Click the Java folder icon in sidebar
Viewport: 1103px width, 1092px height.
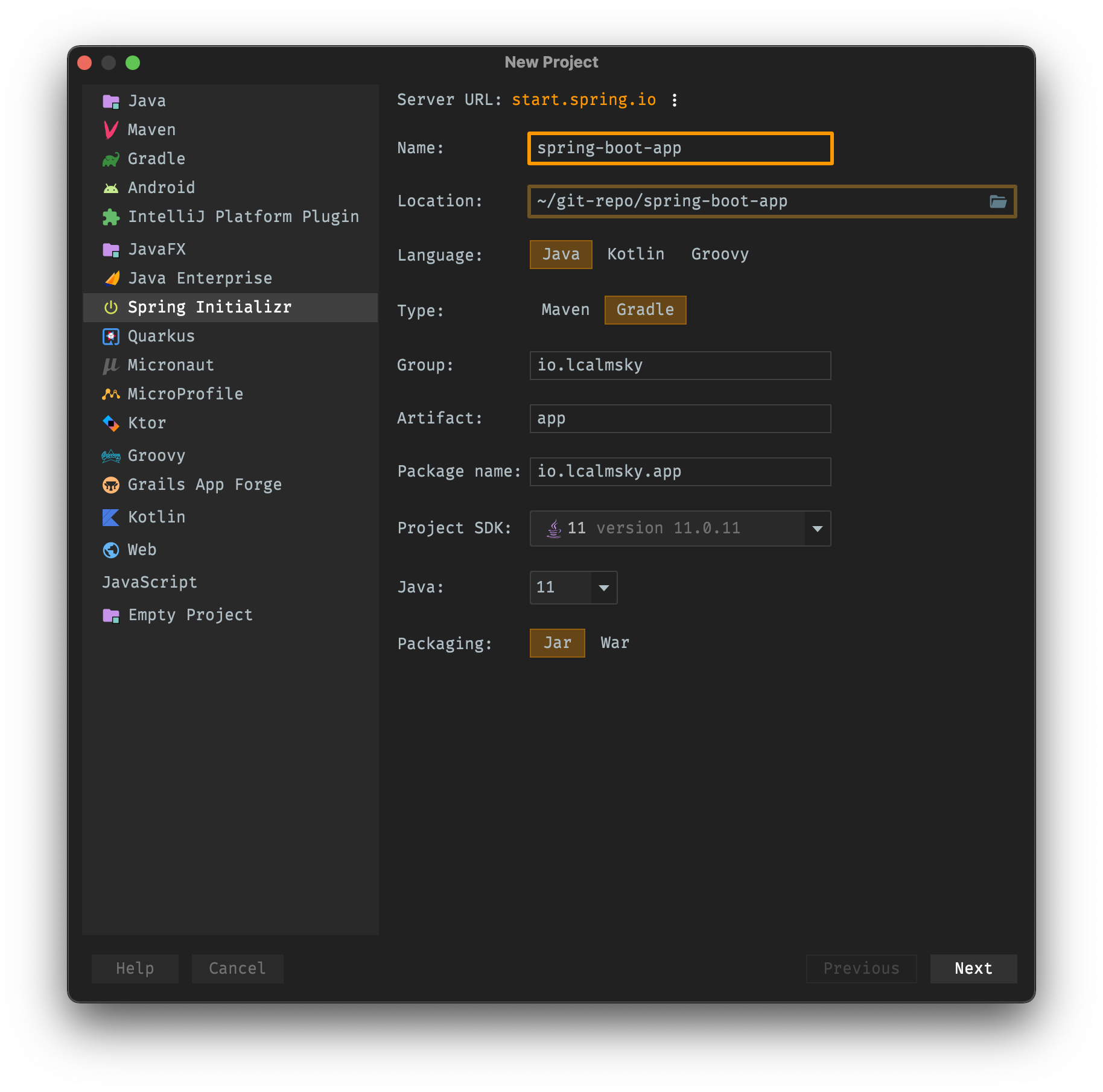click(111, 101)
